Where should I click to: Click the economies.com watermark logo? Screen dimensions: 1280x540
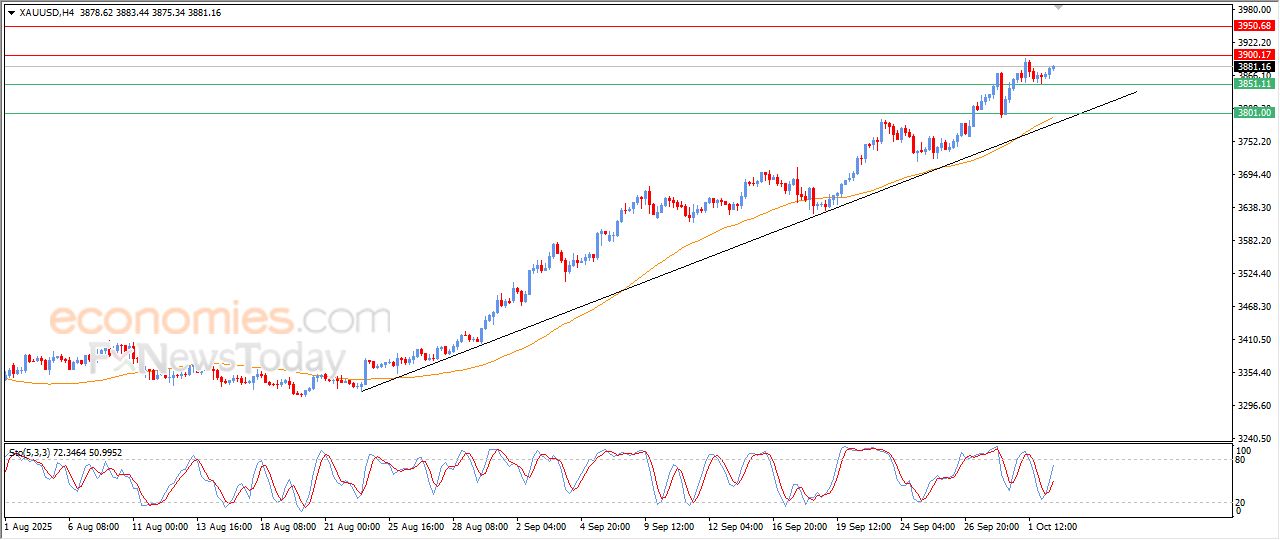(219, 320)
